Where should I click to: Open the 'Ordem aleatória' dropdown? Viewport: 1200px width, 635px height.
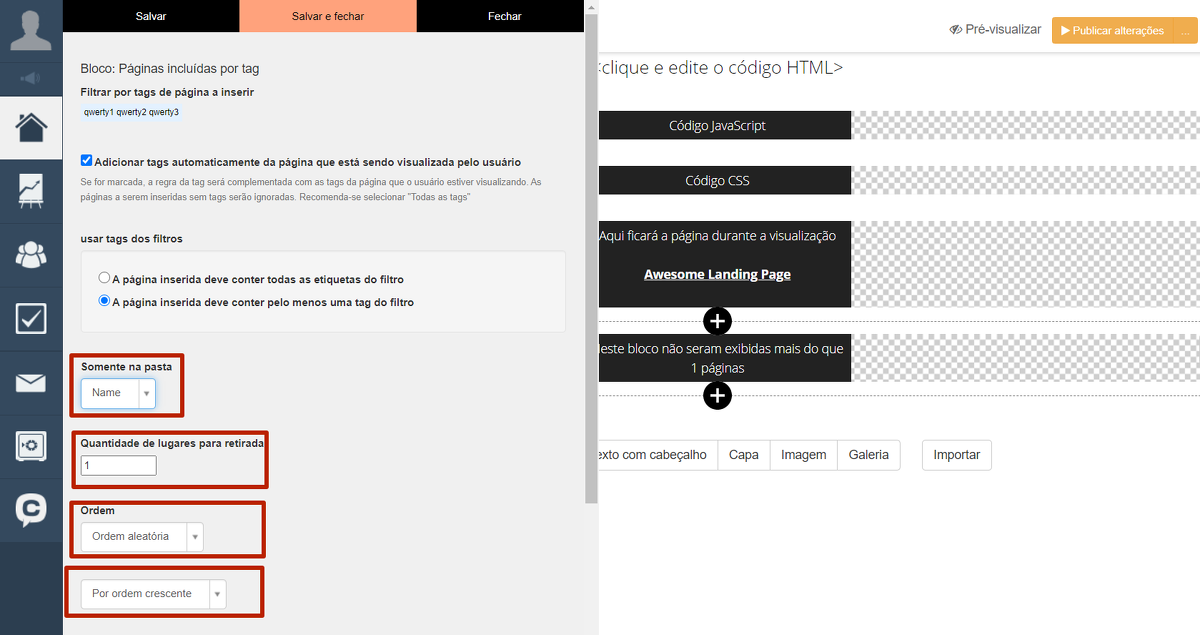[x=141, y=537]
